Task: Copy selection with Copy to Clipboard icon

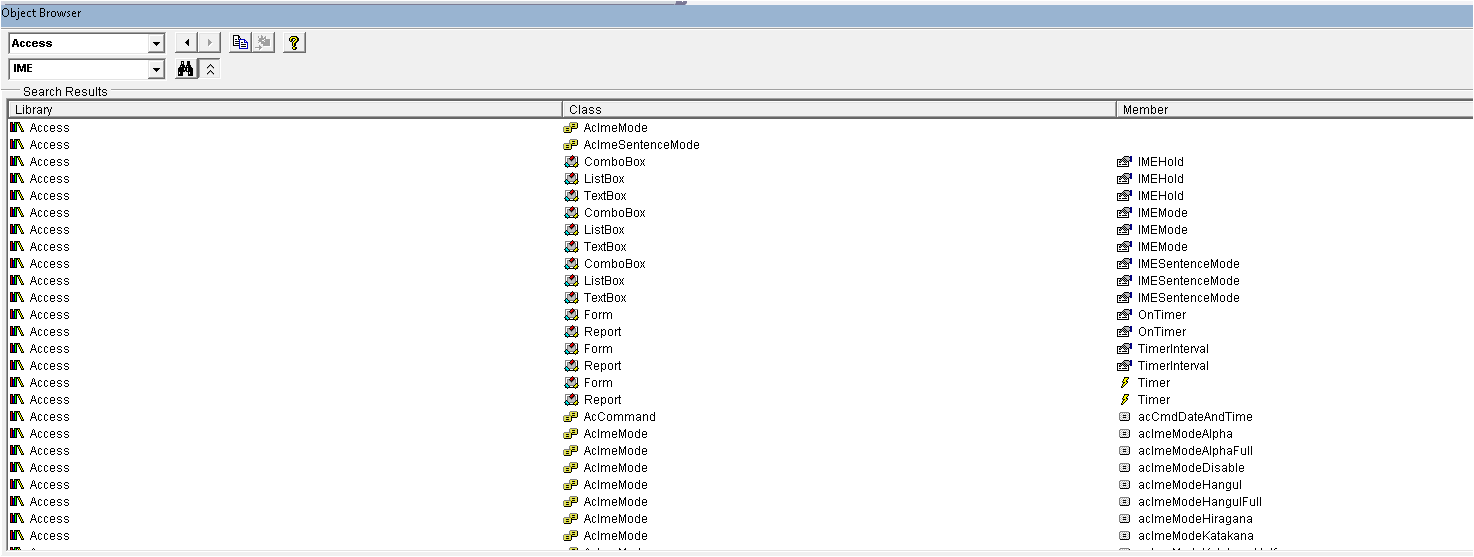Action: (240, 43)
